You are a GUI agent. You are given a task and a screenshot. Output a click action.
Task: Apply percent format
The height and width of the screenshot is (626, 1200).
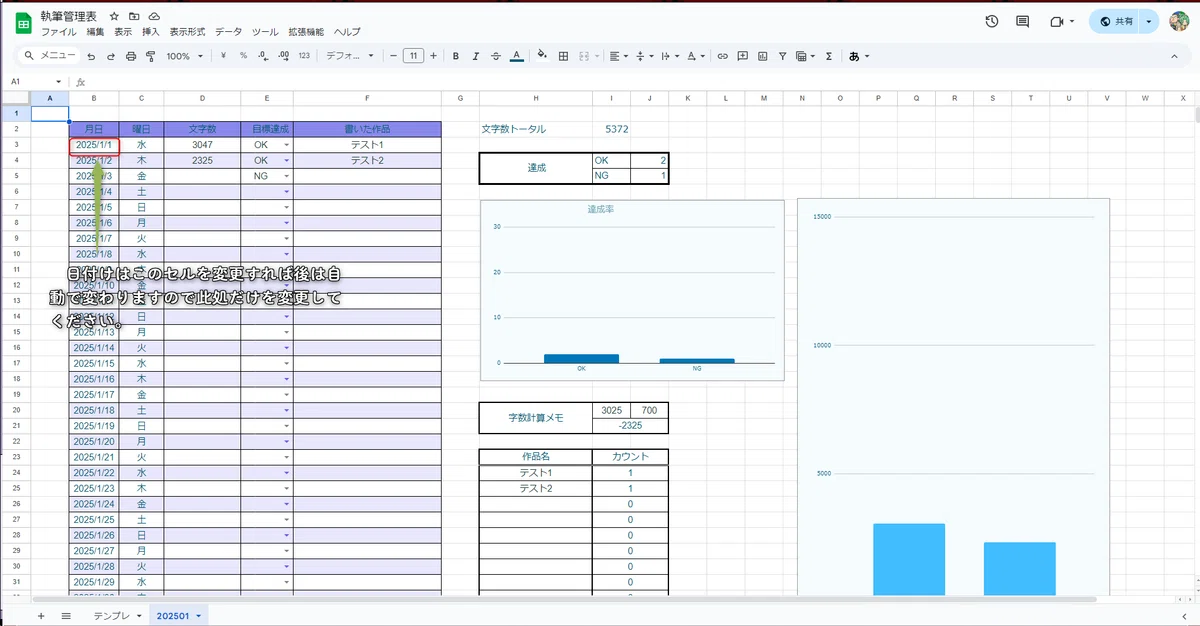[243, 56]
